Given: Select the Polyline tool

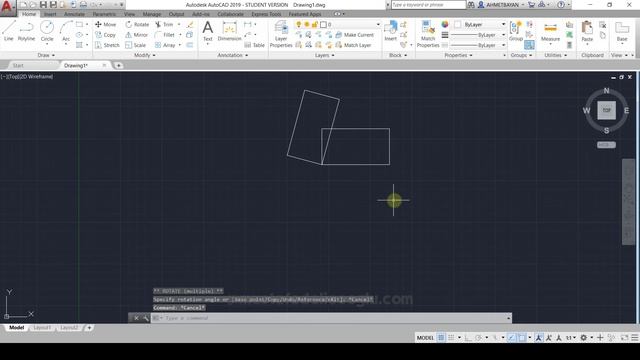Looking at the screenshot, I should (x=26, y=31).
